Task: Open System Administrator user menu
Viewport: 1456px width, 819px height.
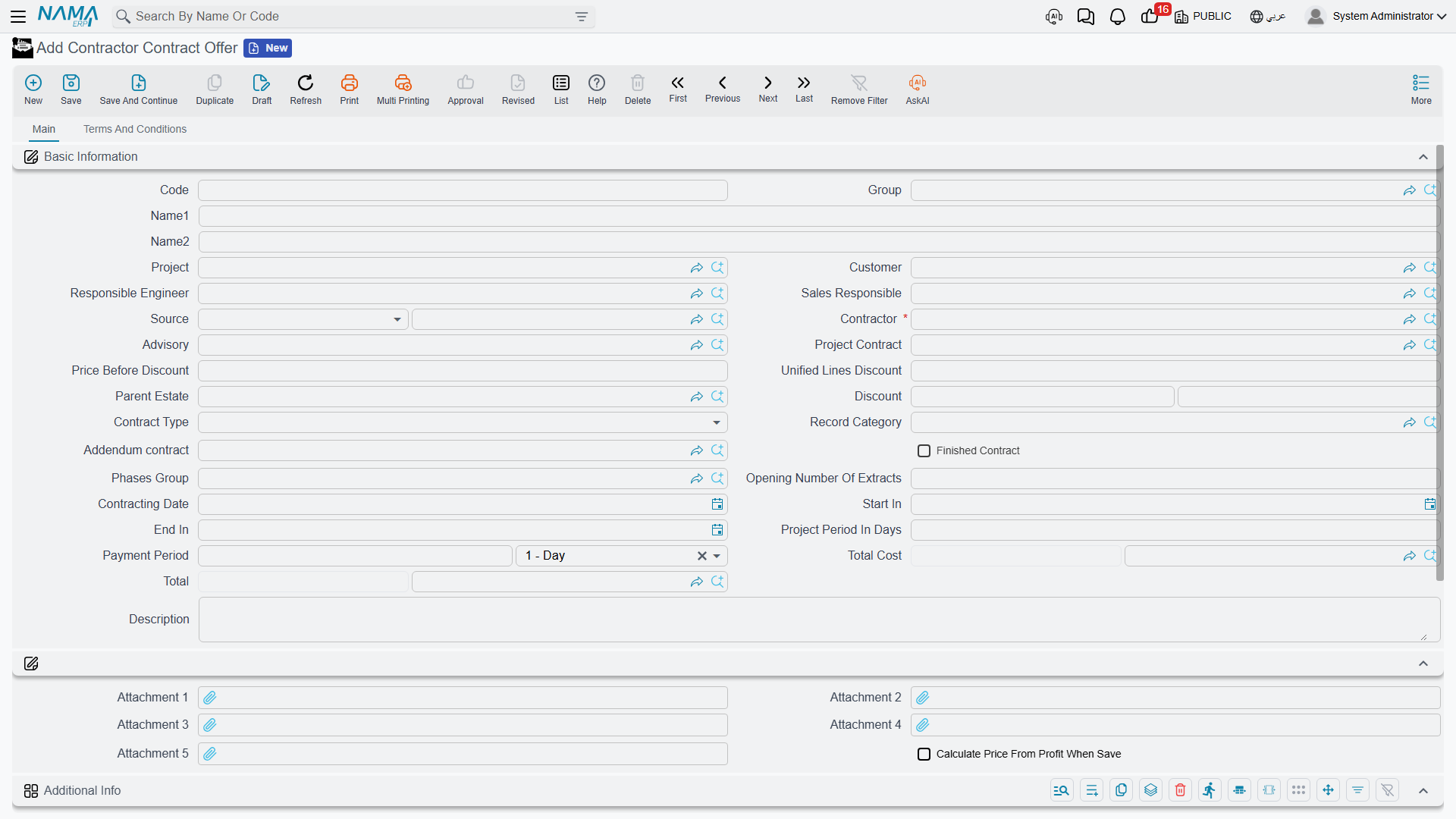Action: [1377, 17]
